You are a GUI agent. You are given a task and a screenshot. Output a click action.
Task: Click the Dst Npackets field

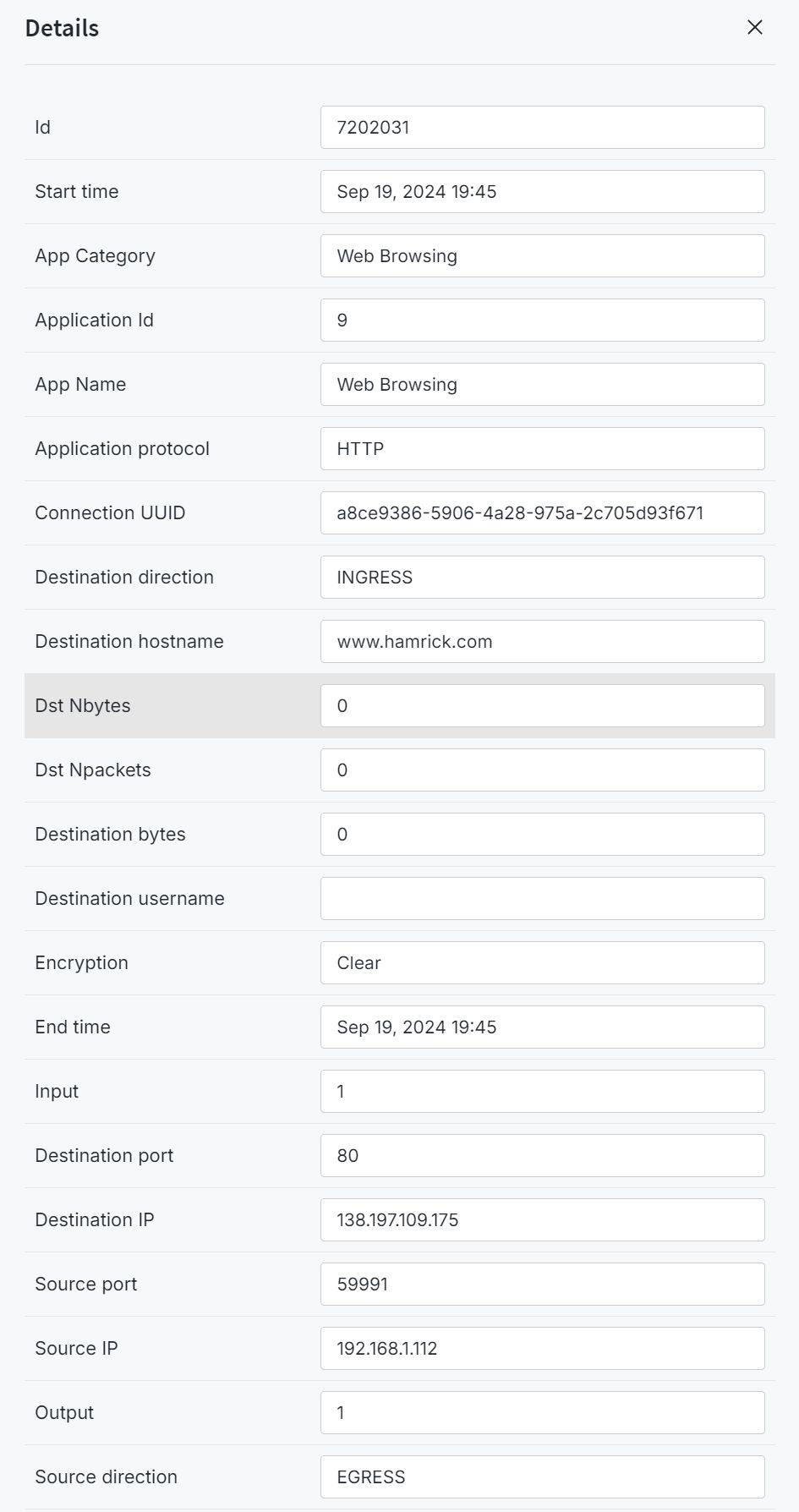pyautogui.click(x=543, y=770)
